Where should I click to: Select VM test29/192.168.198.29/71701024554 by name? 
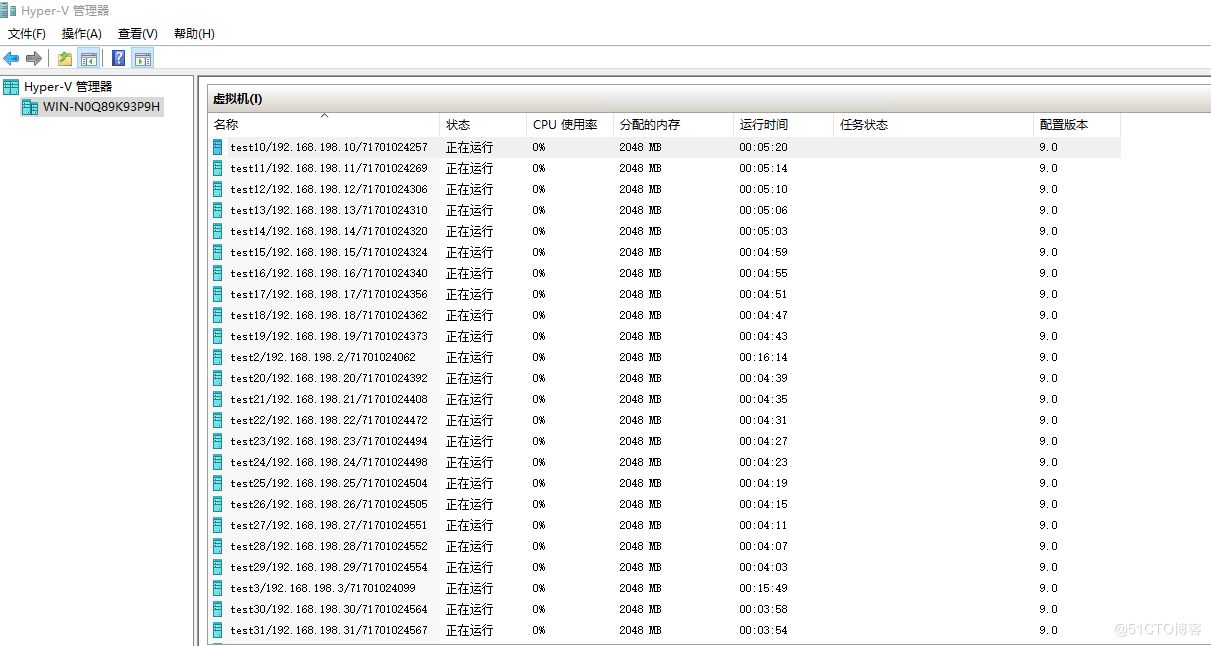[x=329, y=567]
